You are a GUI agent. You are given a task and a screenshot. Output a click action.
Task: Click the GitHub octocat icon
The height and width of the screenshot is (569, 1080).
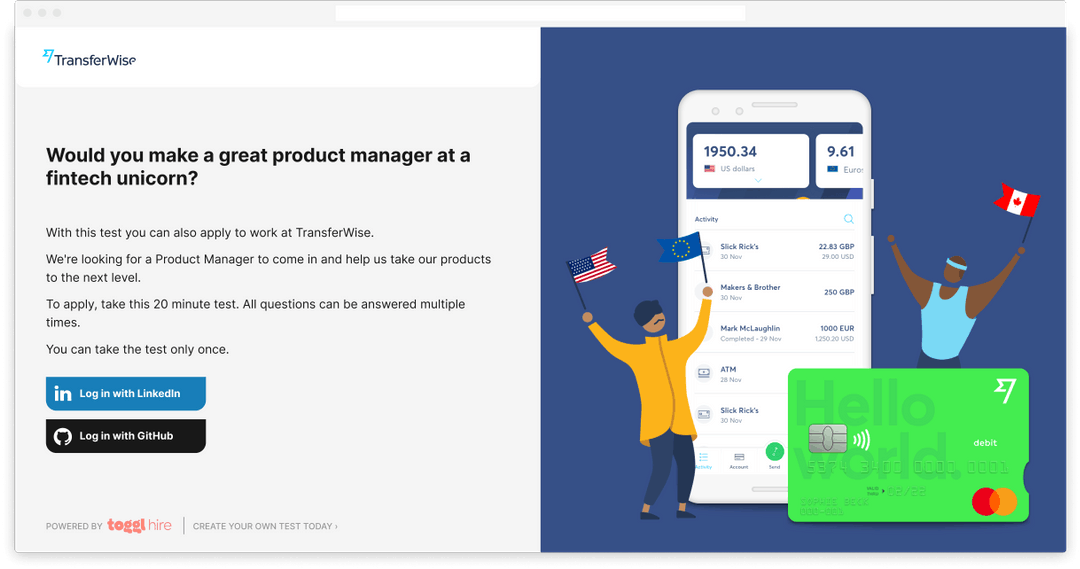pos(63,436)
